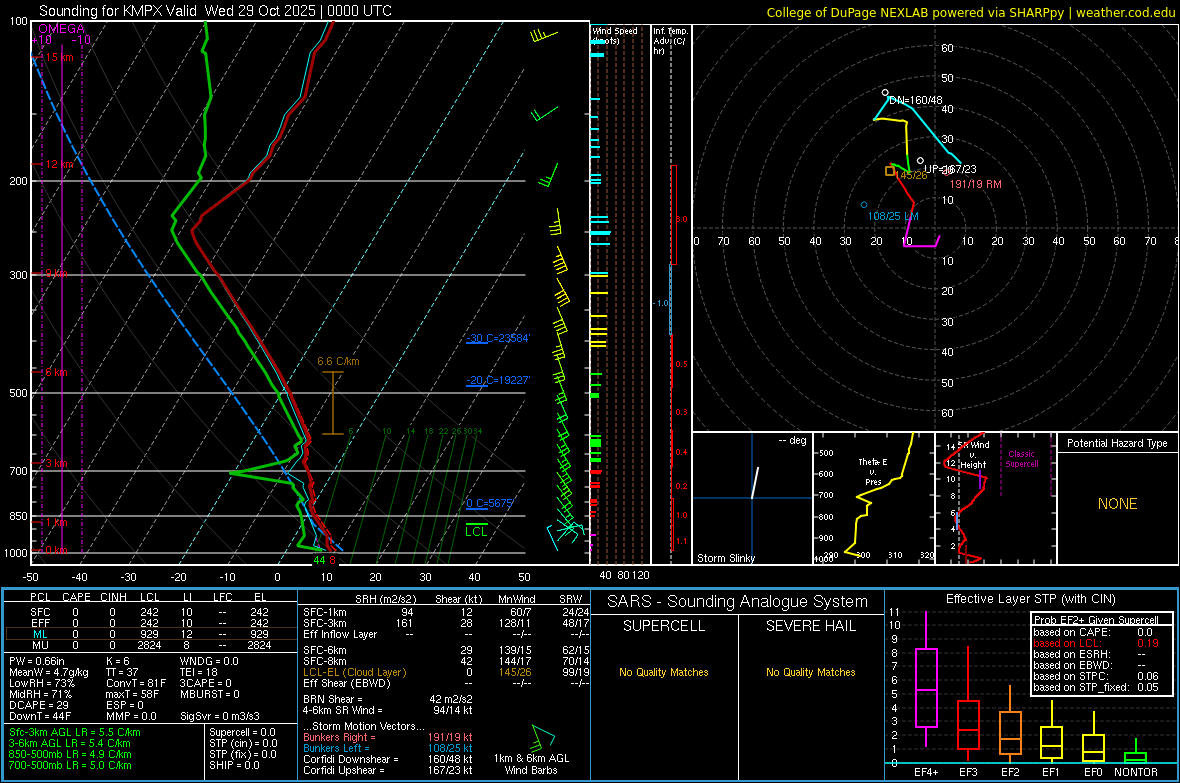Click the DN=160/48 hodograph label

[x=915, y=100]
